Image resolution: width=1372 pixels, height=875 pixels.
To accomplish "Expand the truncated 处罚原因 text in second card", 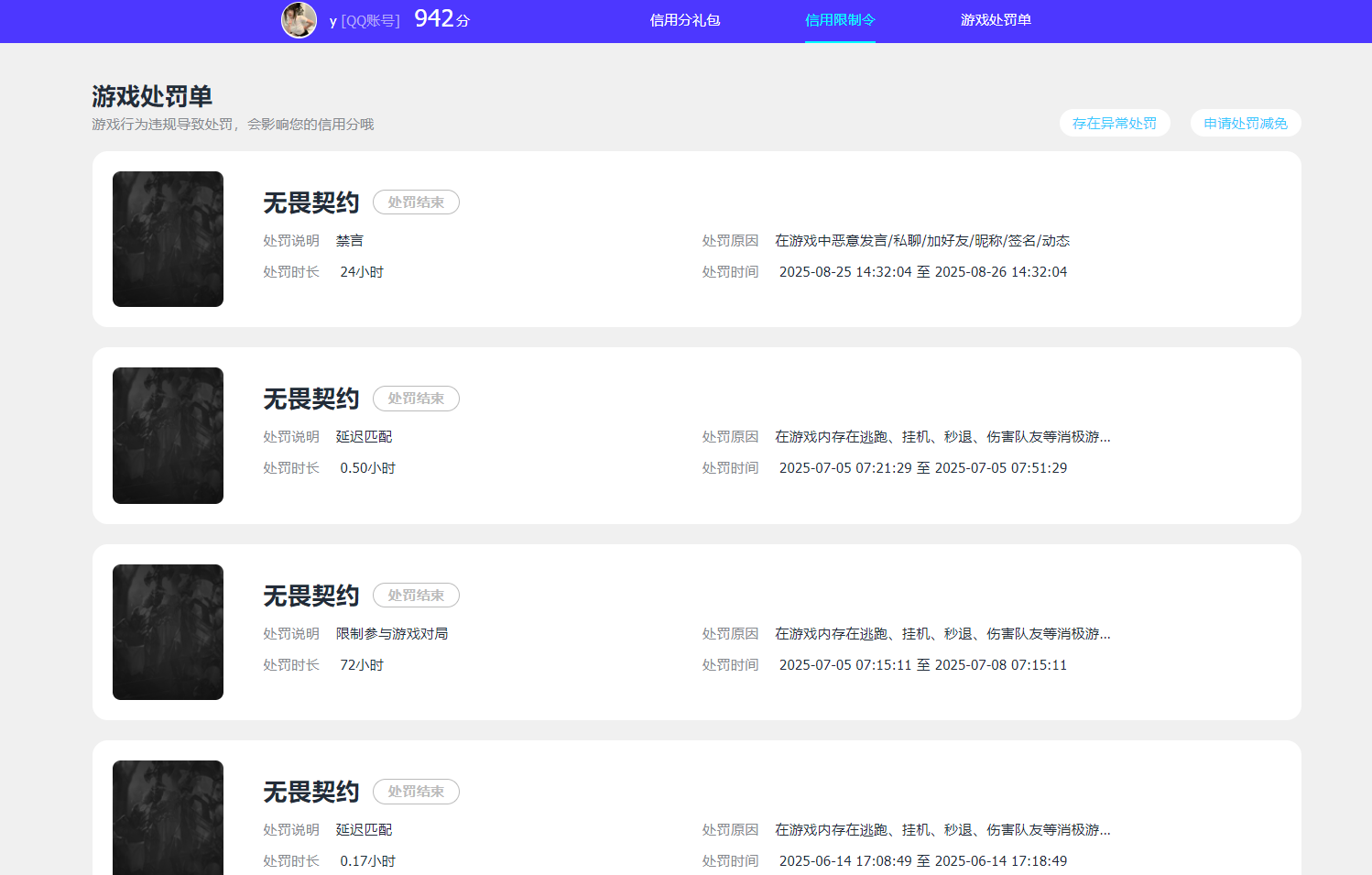I will tap(1104, 437).
